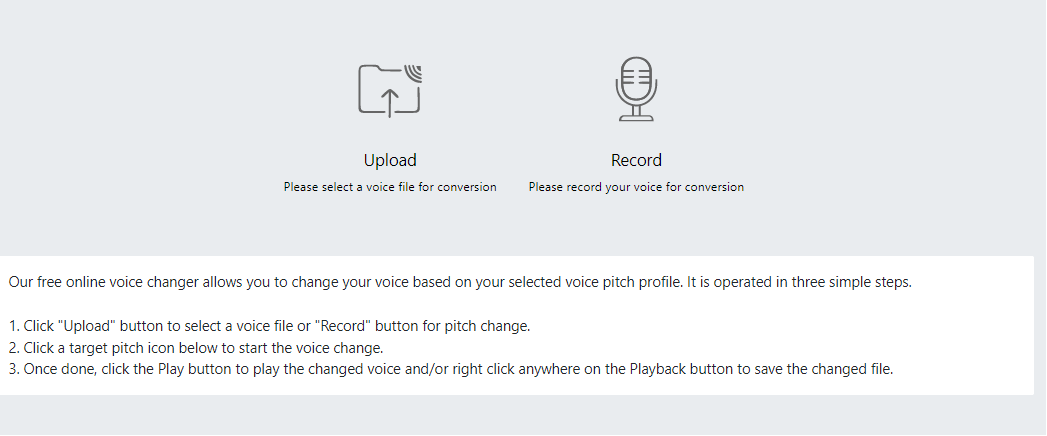Select 'Please select a voice file for conversion'
The height and width of the screenshot is (436, 1047).
pyautogui.click(x=390, y=187)
